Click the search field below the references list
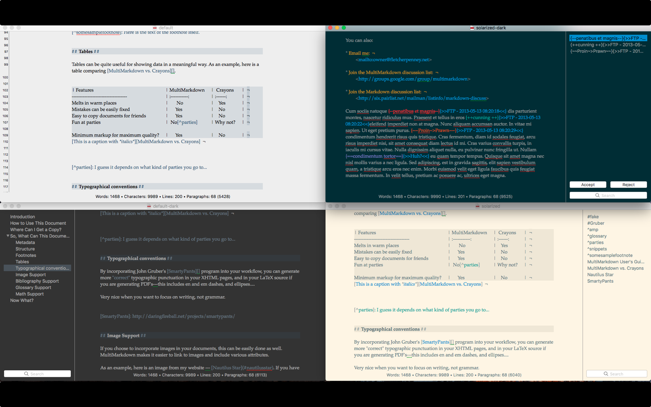Image resolution: width=651 pixels, height=407 pixels. 616,374
